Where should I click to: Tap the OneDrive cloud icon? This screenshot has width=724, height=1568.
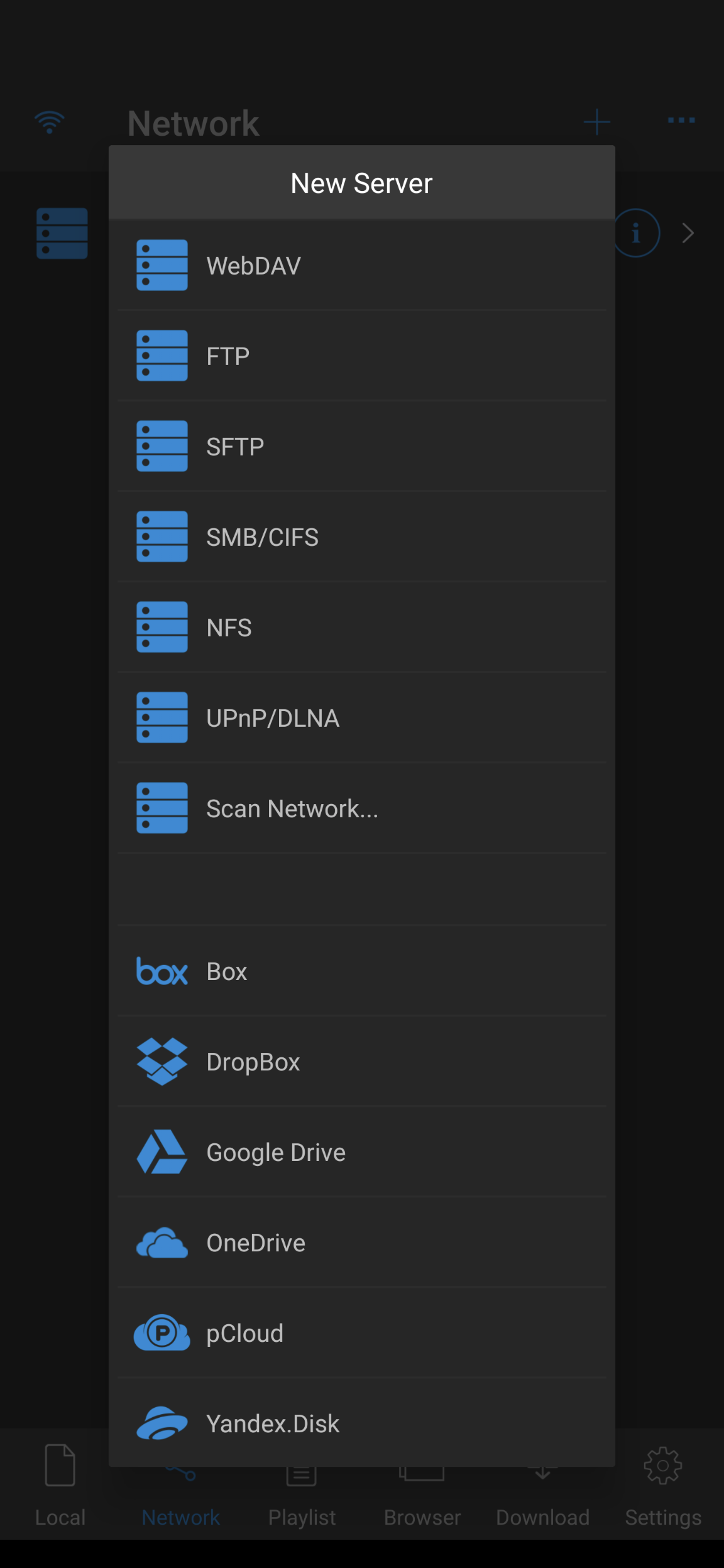[x=162, y=1243]
